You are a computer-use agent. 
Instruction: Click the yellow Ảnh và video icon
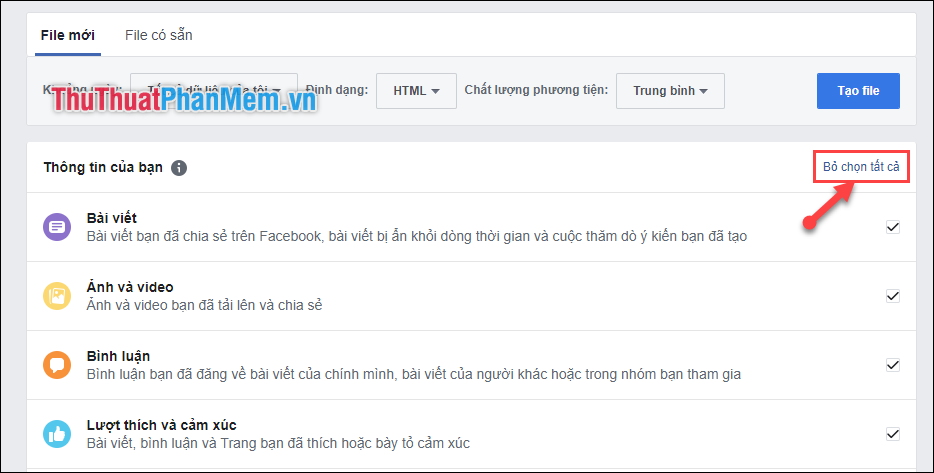click(57, 296)
